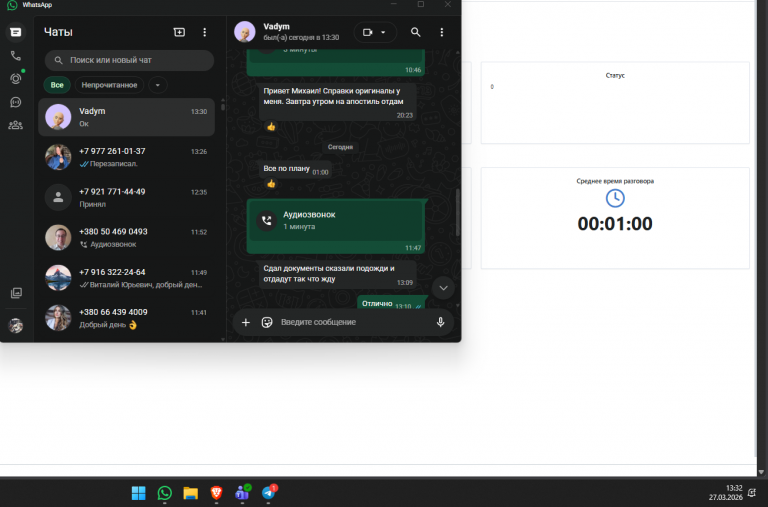
Task: Open the Channels icon in sidebar
Action: pyautogui.click(x=16, y=102)
